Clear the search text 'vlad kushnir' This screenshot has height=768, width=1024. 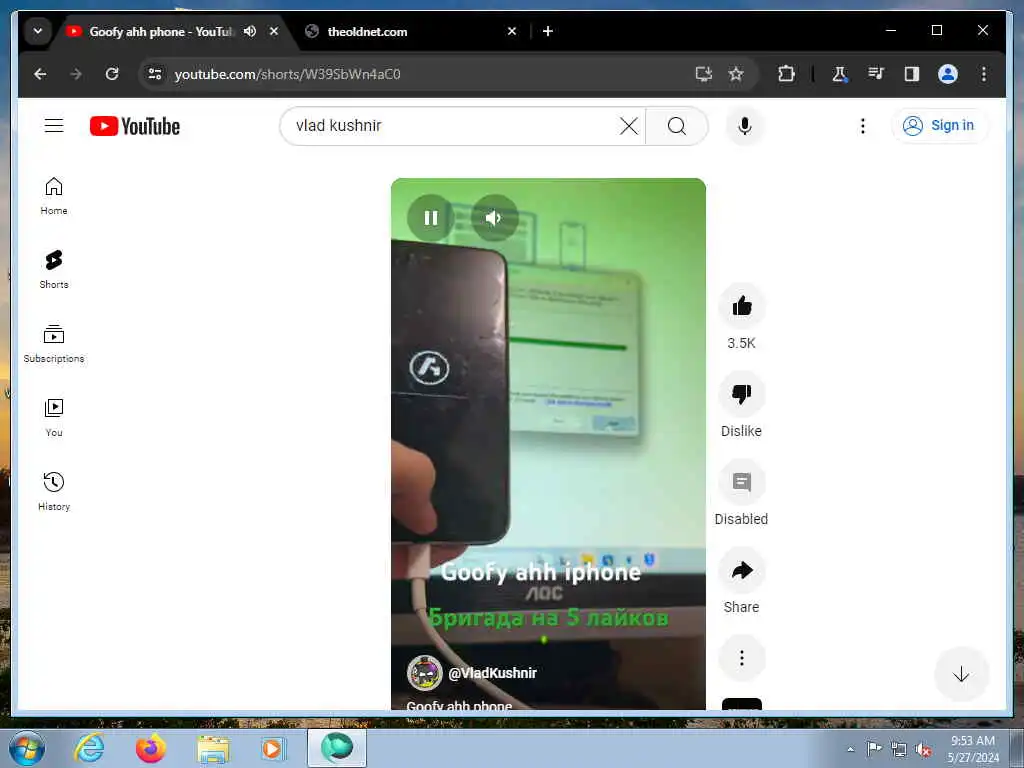tap(628, 125)
